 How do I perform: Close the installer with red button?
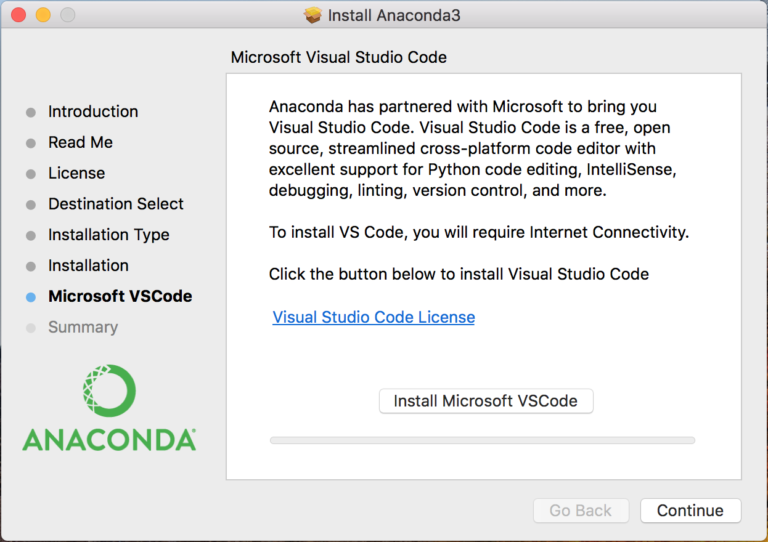coord(19,15)
